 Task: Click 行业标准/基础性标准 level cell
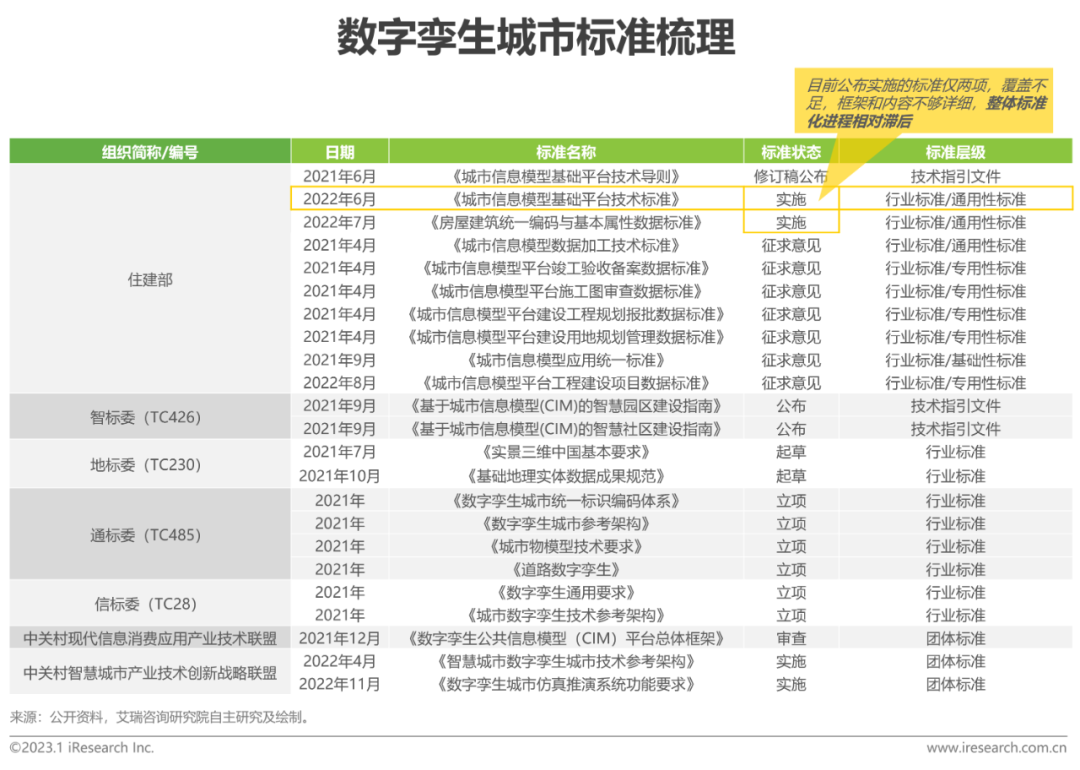click(955, 360)
